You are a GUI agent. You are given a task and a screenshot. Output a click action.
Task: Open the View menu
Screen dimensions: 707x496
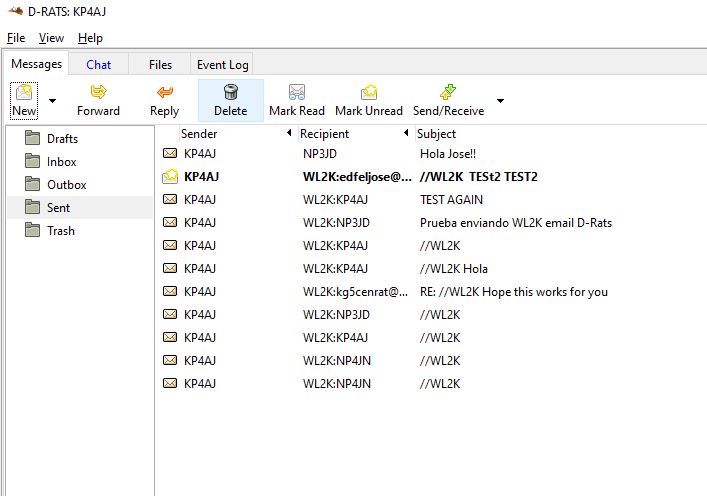pos(51,38)
